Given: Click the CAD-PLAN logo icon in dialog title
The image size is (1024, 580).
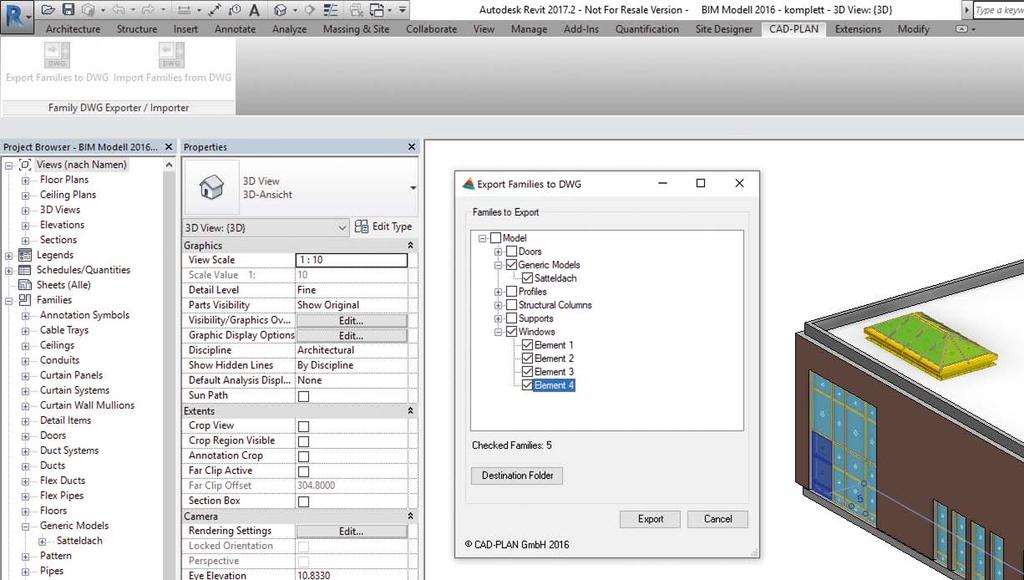Looking at the screenshot, I should pyautogui.click(x=468, y=184).
